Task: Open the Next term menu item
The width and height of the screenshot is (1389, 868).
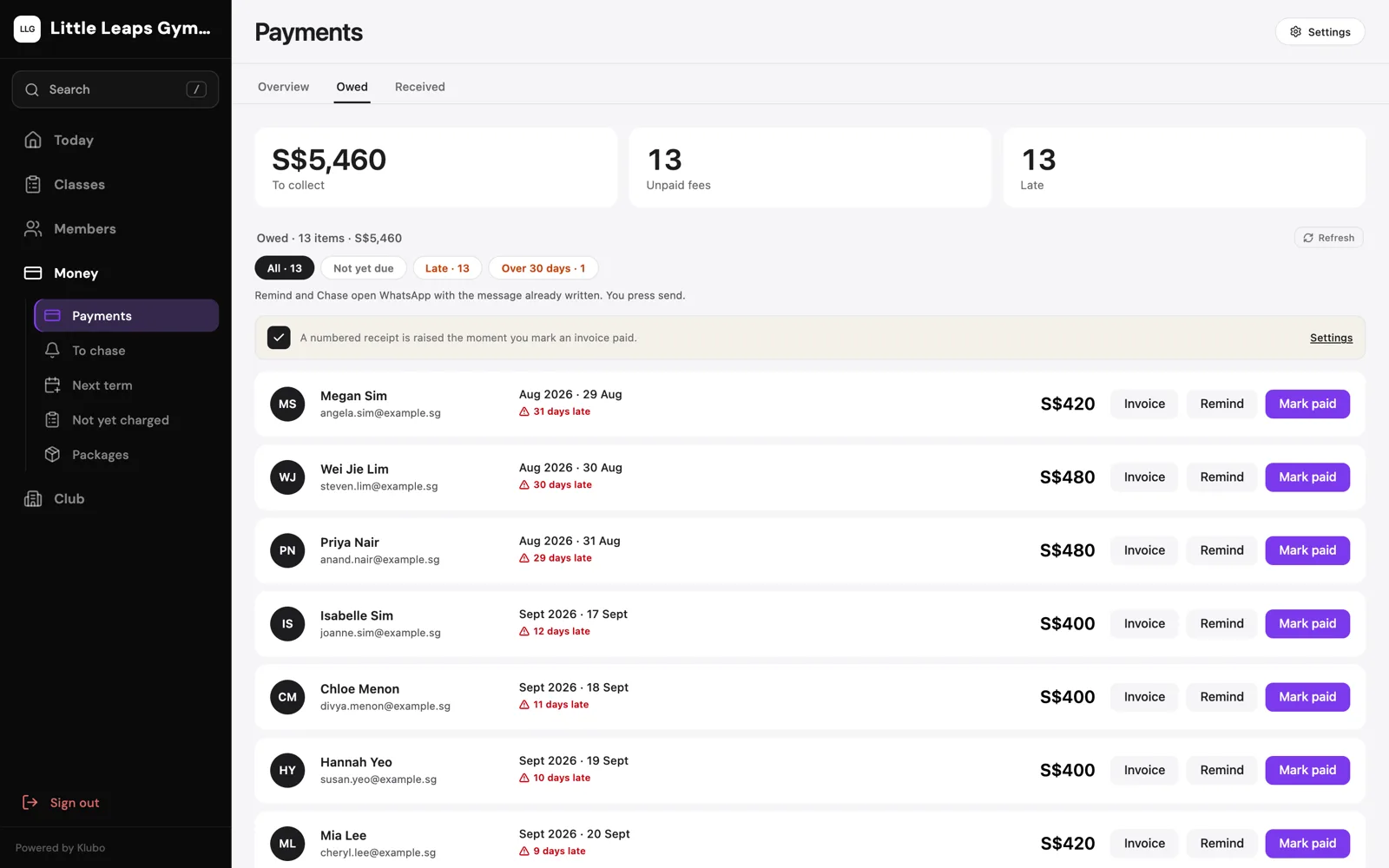Action: coord(127,385)
